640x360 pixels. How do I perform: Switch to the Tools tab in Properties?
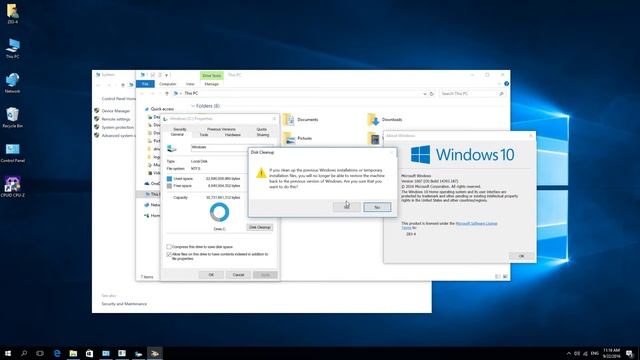[204, 135]
